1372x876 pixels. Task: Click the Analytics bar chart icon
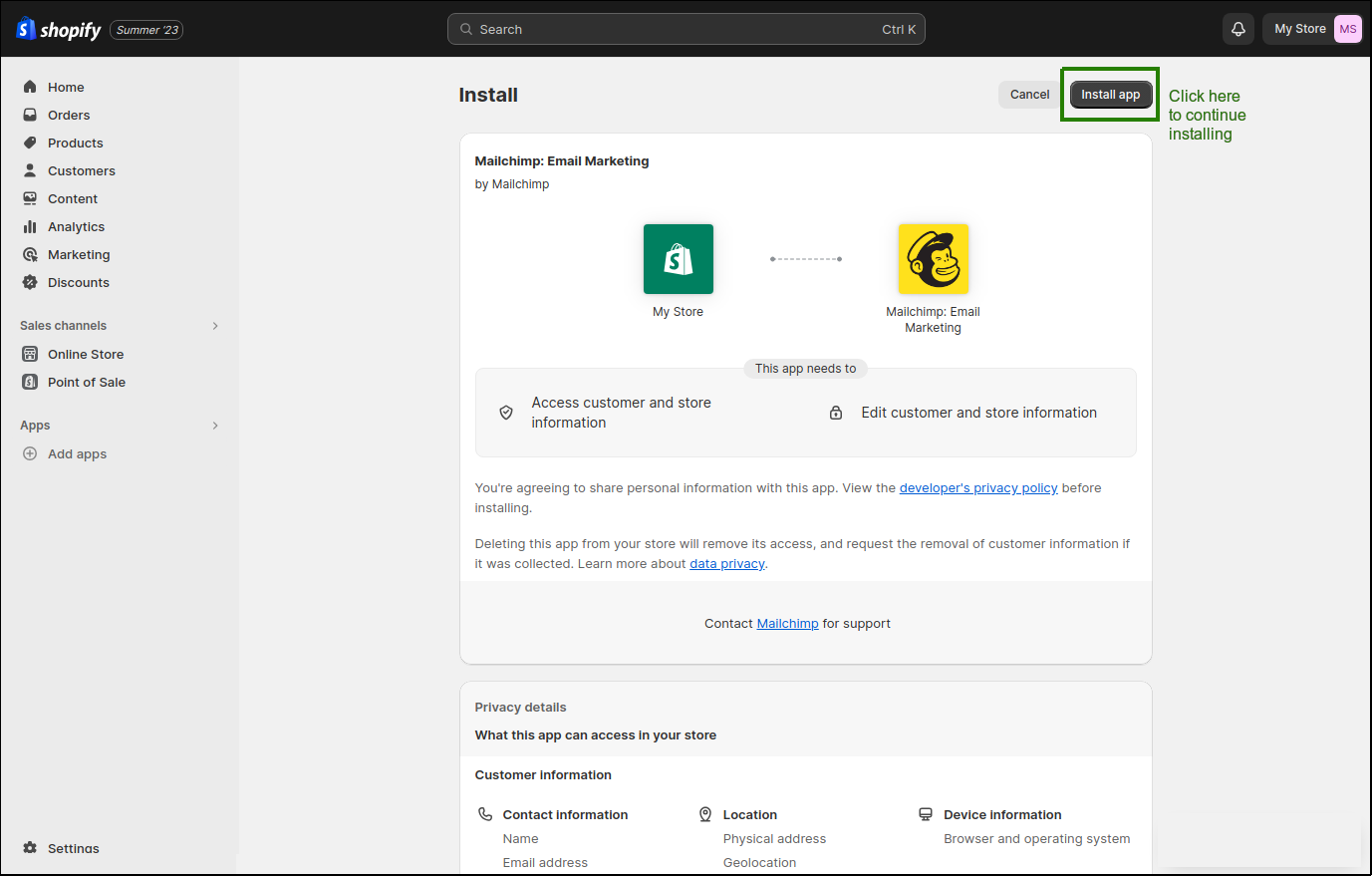tap(30, 226)
